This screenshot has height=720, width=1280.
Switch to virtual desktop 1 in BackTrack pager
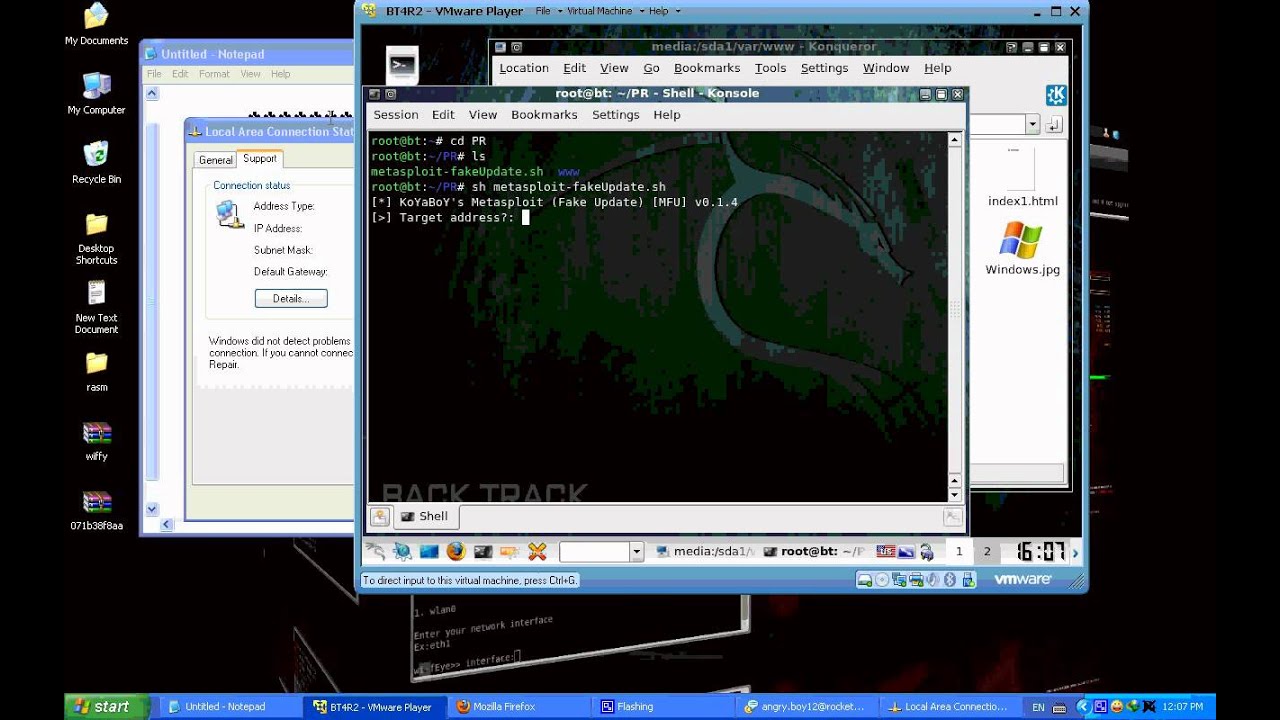point(959,551)
